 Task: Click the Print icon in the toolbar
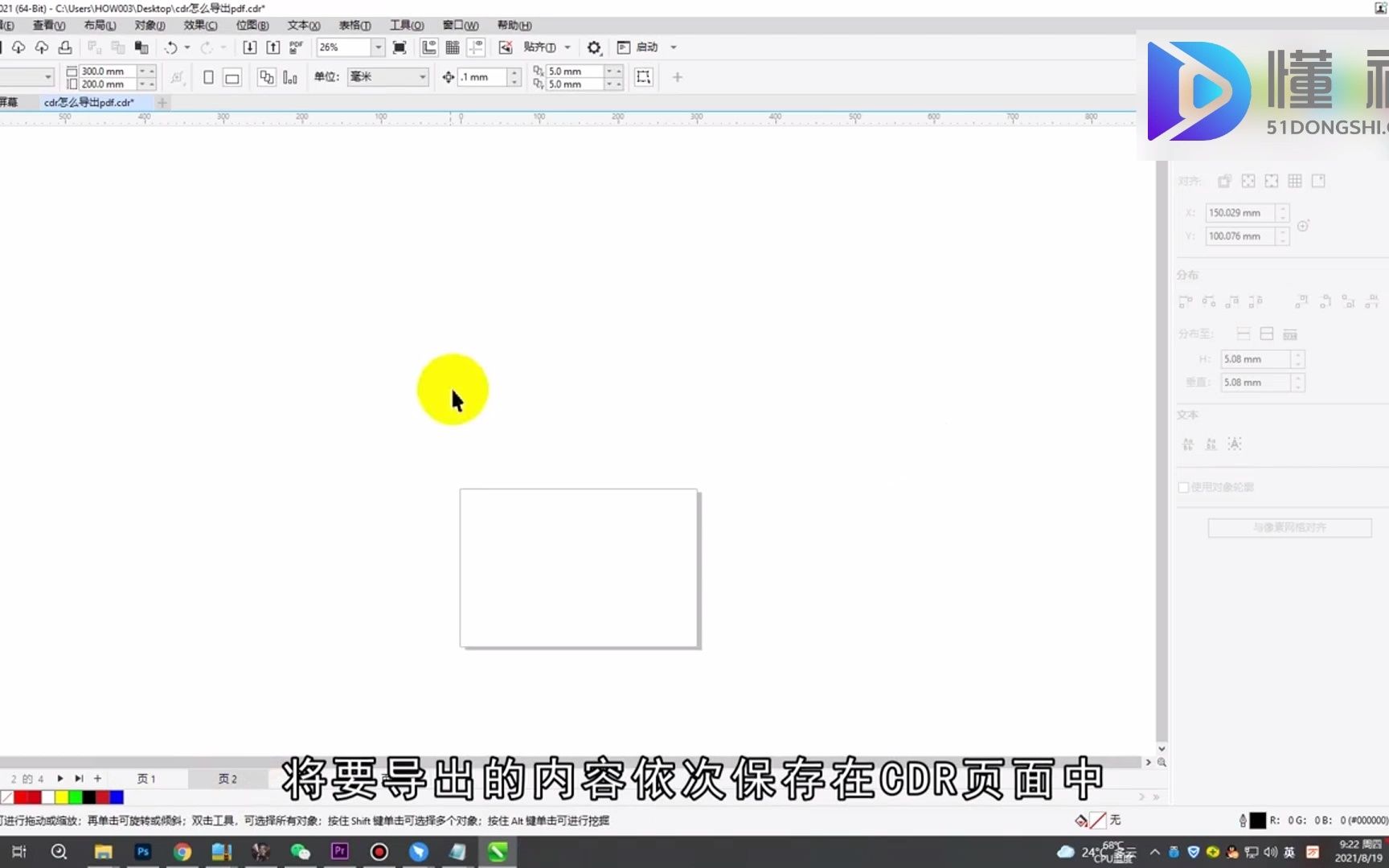(x=65, y=47)
